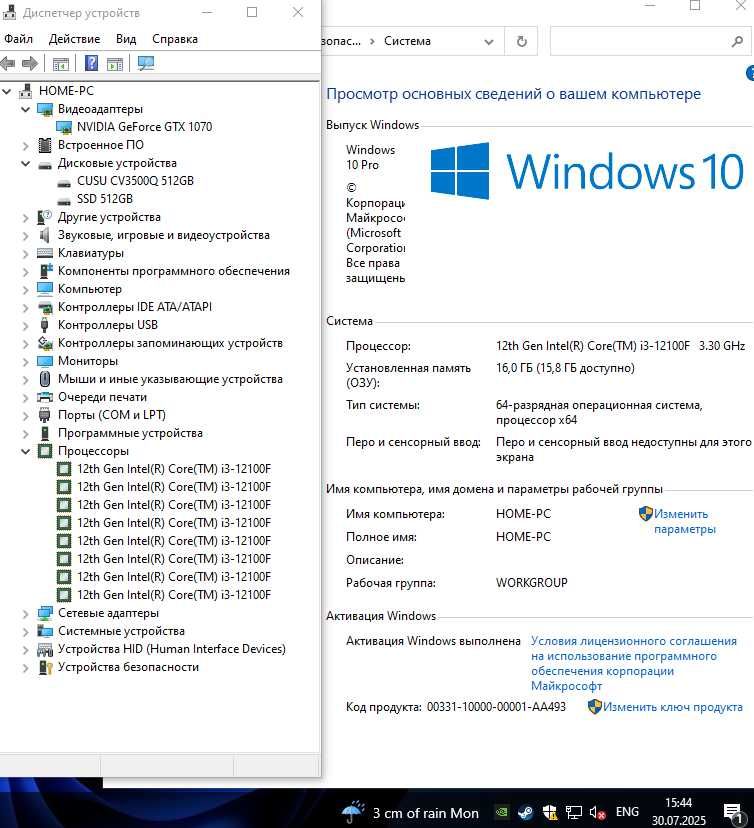Image resolution: width=754 pixels, height=828 pixels.
Task: Click the Сетевые адаптеры icon
Action: pos(45,613)
